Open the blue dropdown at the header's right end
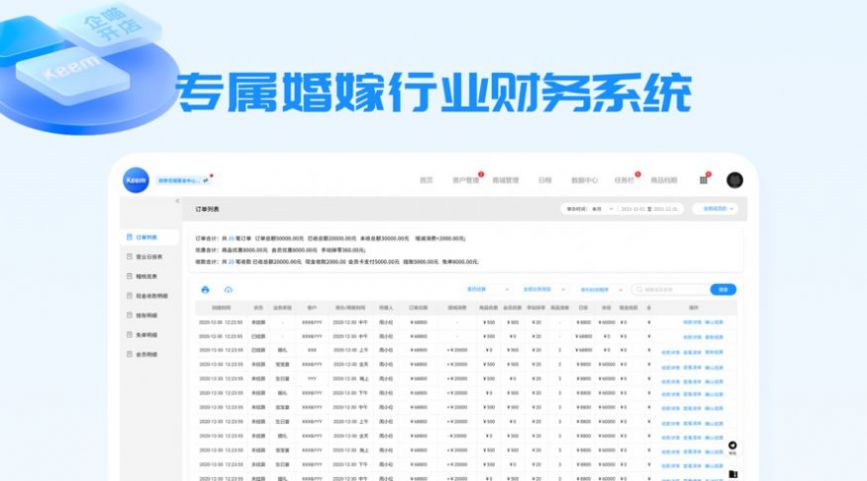The image size is (867, 481). pos(717,209)
